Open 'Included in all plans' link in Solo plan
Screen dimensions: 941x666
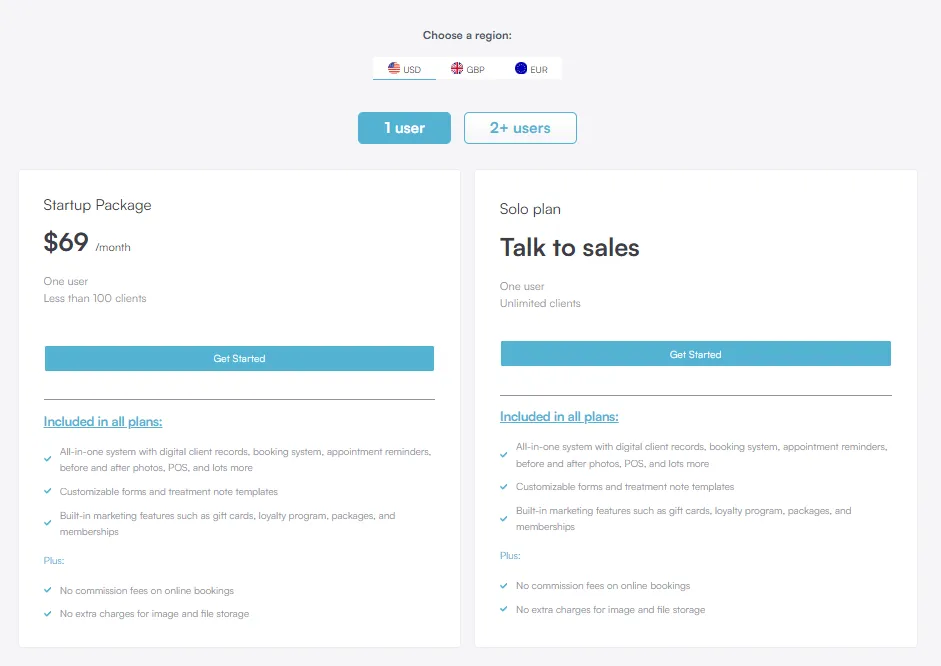tap(559, 416)
